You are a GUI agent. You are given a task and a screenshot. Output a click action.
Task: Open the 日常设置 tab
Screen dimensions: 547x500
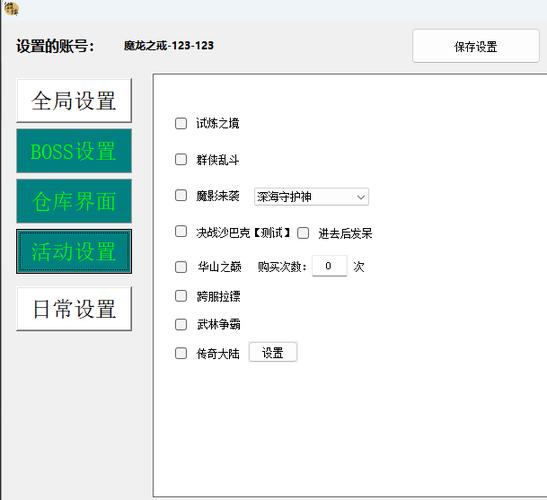coord(74,309)
